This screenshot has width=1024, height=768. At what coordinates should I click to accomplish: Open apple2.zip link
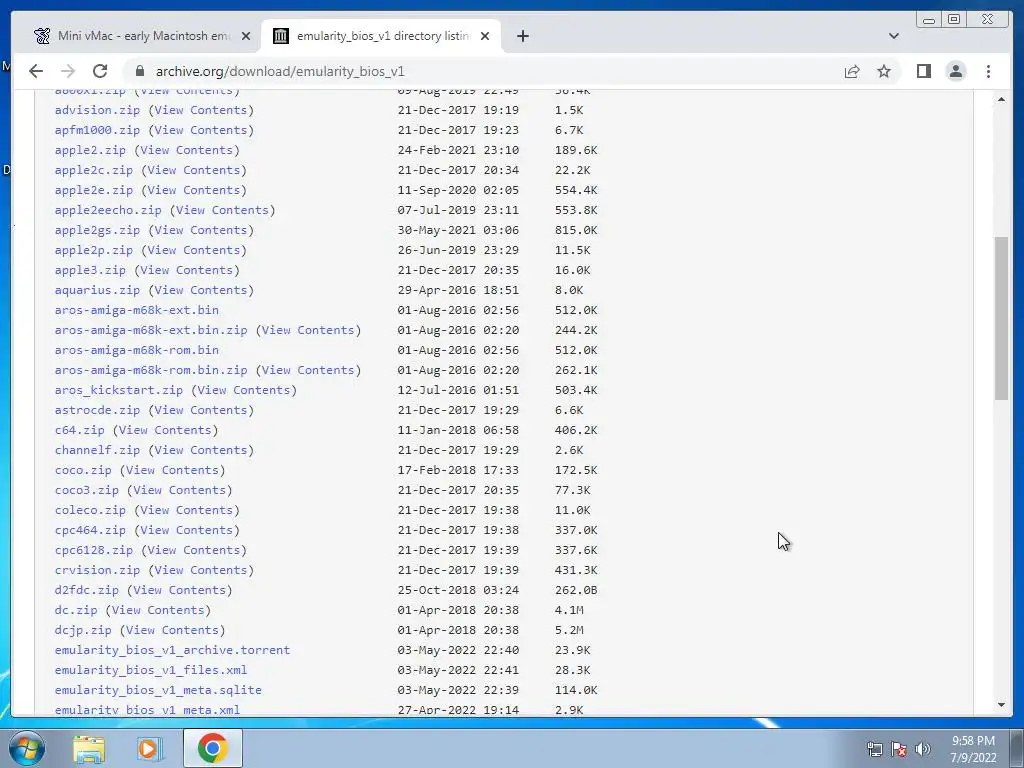click(90, 150)
